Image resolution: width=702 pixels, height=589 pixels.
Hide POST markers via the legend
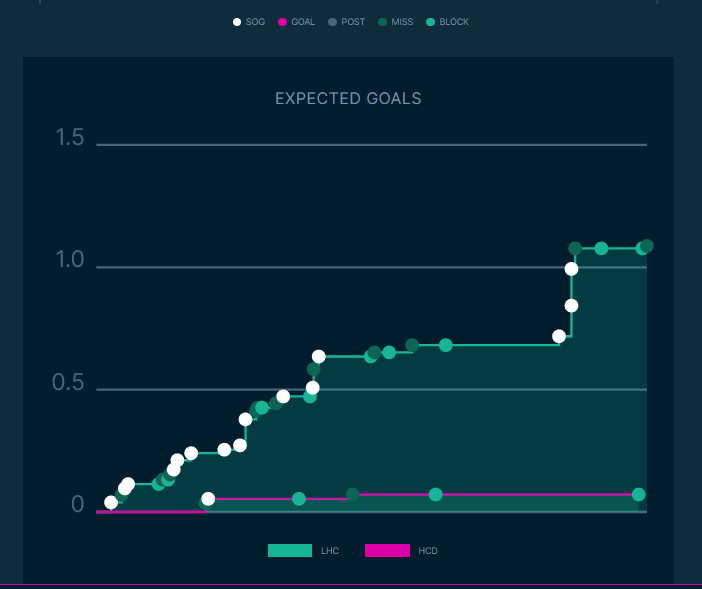coord(333,22)
